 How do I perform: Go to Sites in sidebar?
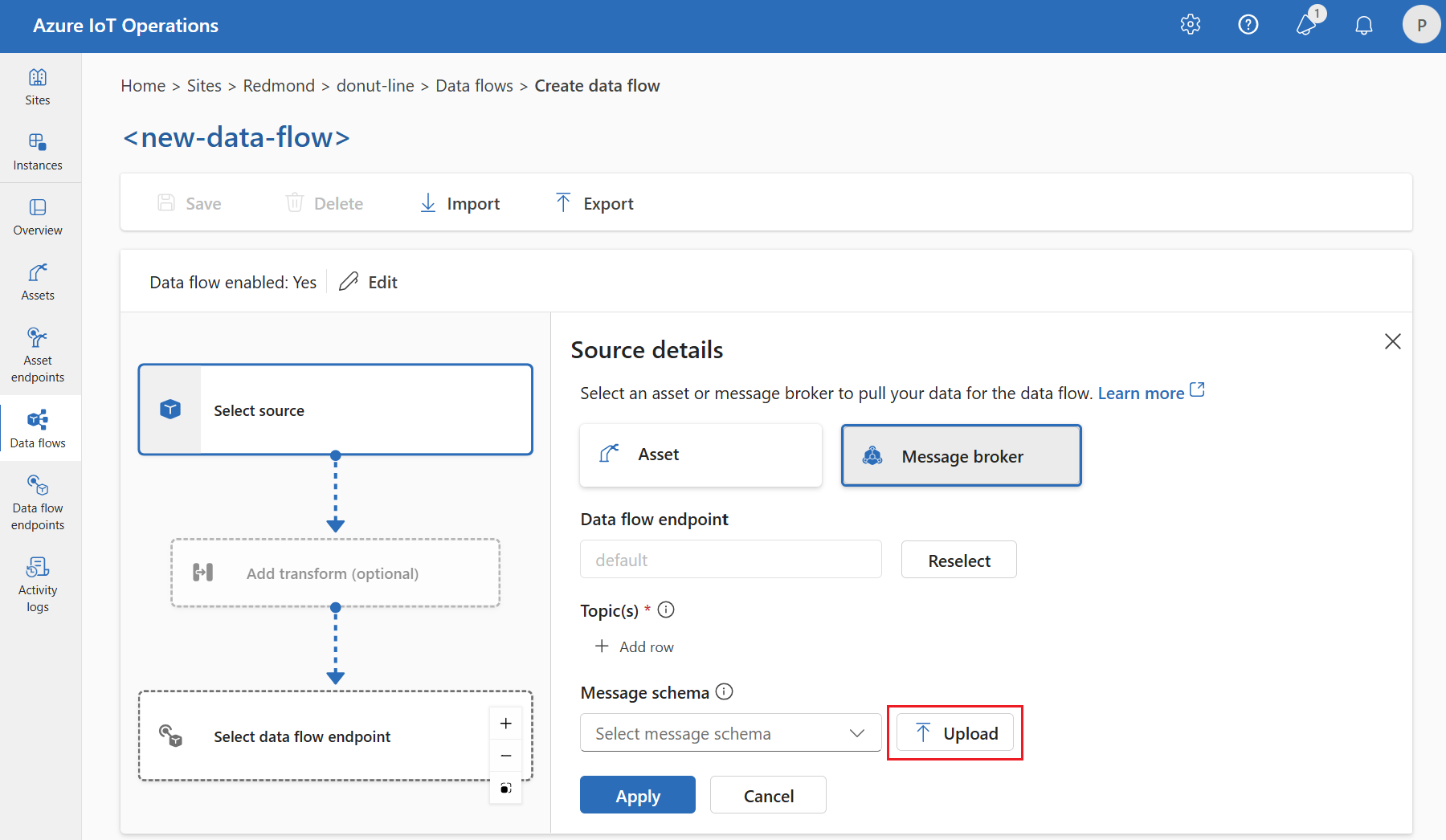pyautogui.click(x=38, y=88)
